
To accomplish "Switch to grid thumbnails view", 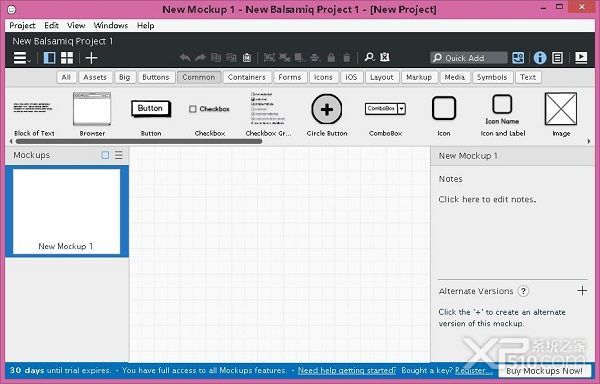I will pyautogui.click(x=67, y=58).
